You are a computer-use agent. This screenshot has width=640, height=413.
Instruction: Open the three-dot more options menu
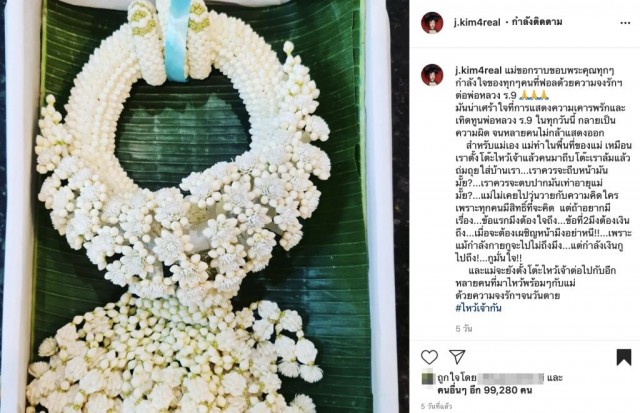click(625, 23)
